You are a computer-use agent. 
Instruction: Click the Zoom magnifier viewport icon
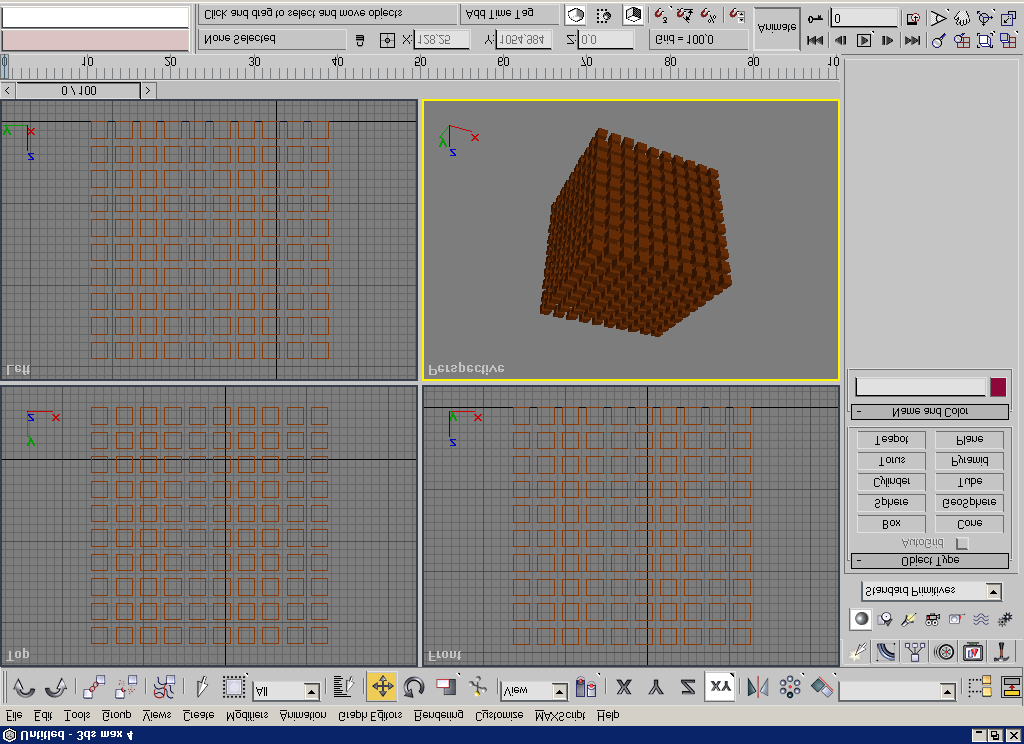coord(939,40)
